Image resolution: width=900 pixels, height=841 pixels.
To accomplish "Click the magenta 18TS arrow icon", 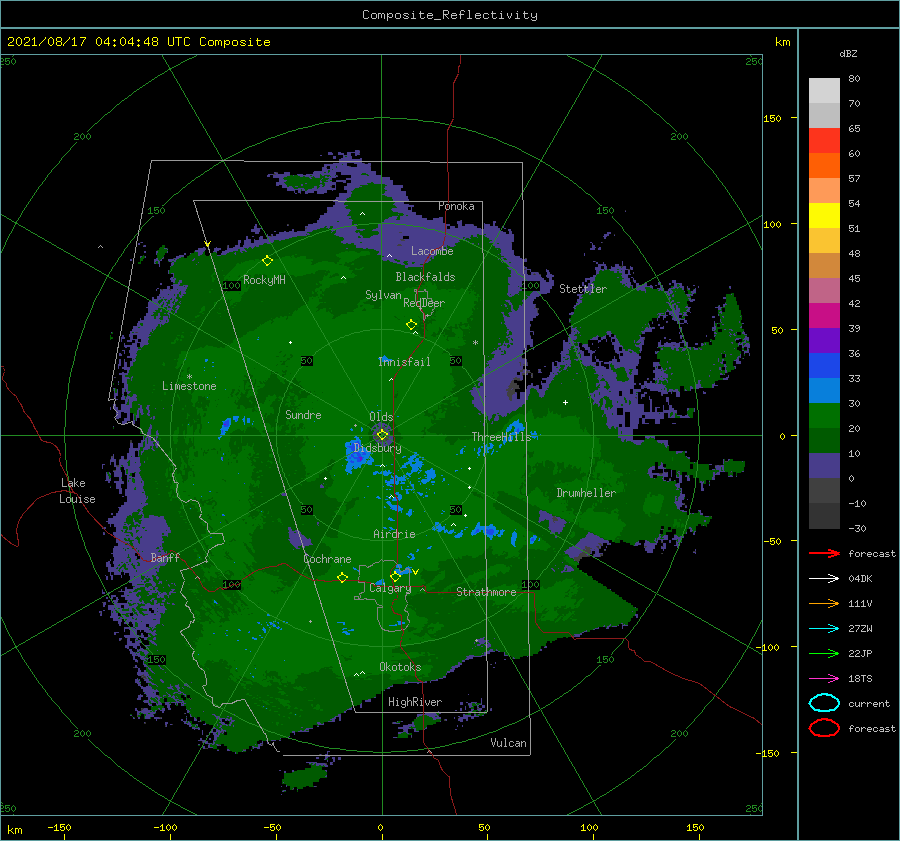I will click(x=824, y=679).
